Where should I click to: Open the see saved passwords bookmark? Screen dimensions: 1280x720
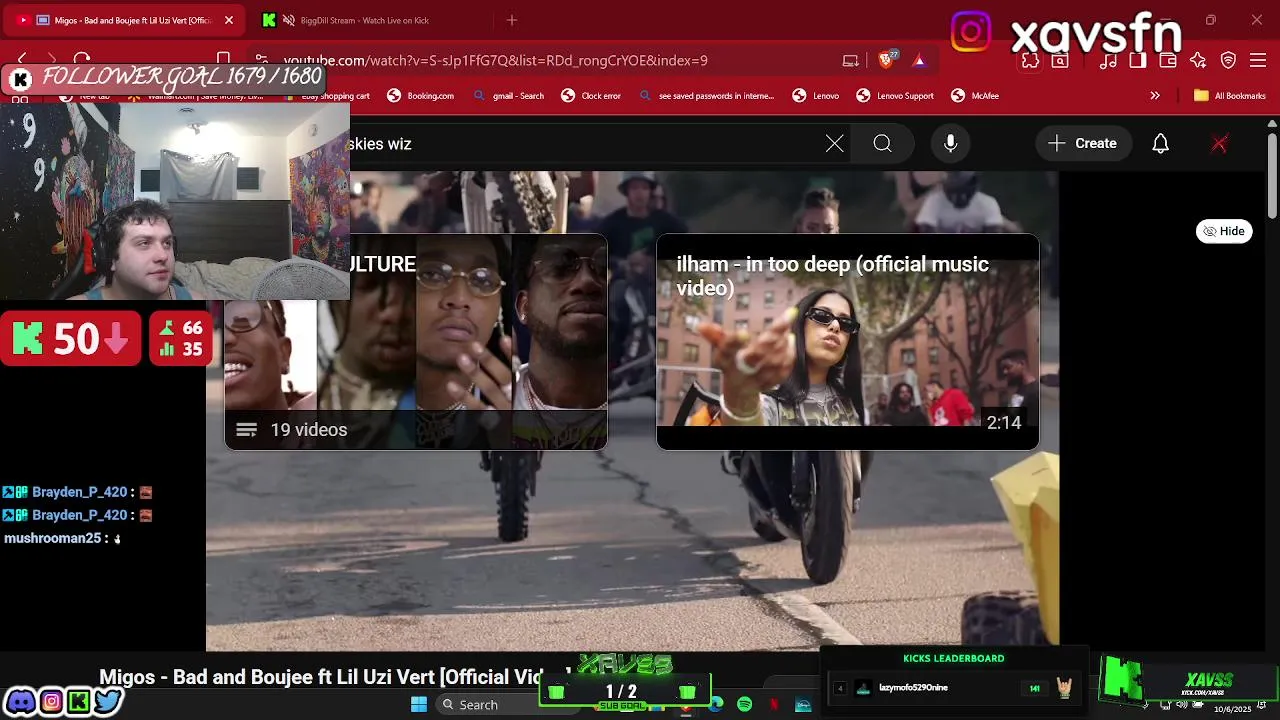pos(706,96)
